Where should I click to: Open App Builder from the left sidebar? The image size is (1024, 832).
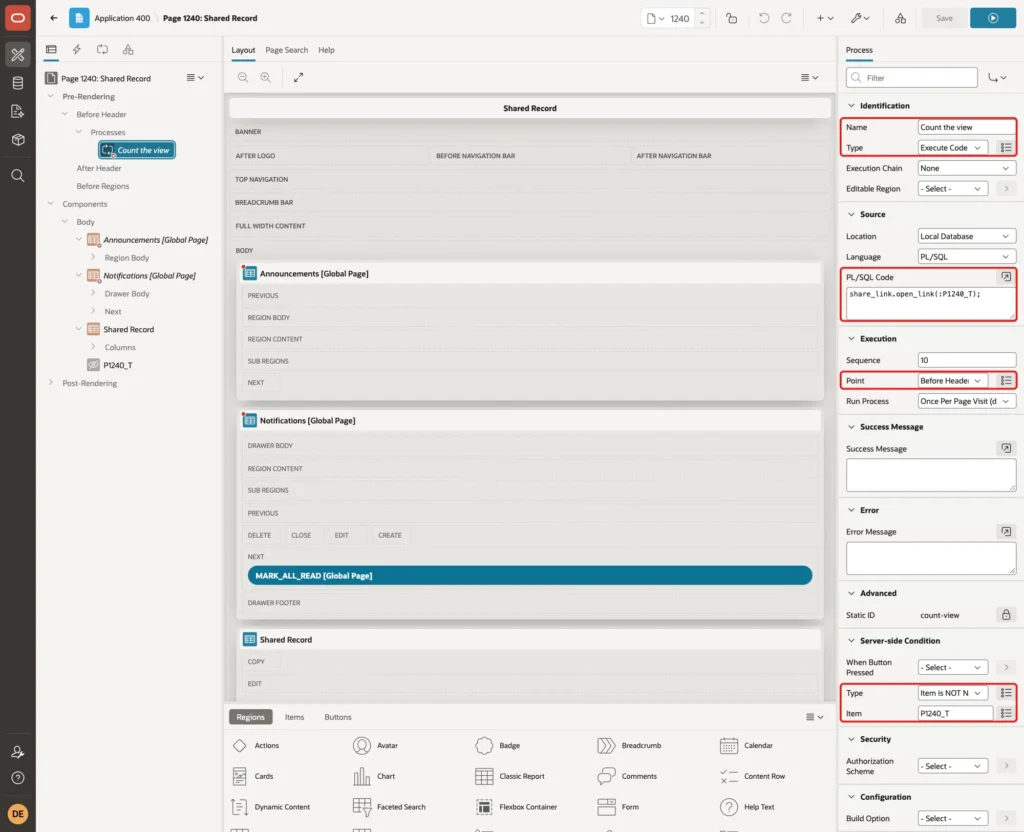click(18, 54)
